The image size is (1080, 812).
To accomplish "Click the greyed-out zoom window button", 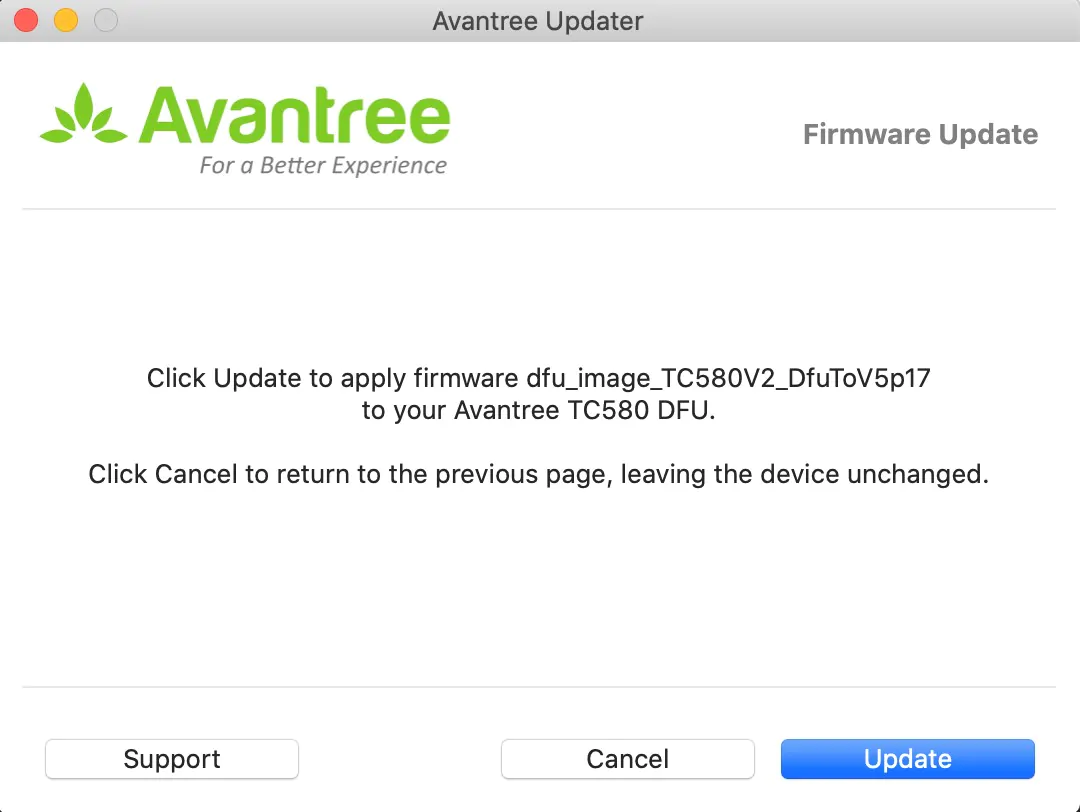I will pos(103,20).
